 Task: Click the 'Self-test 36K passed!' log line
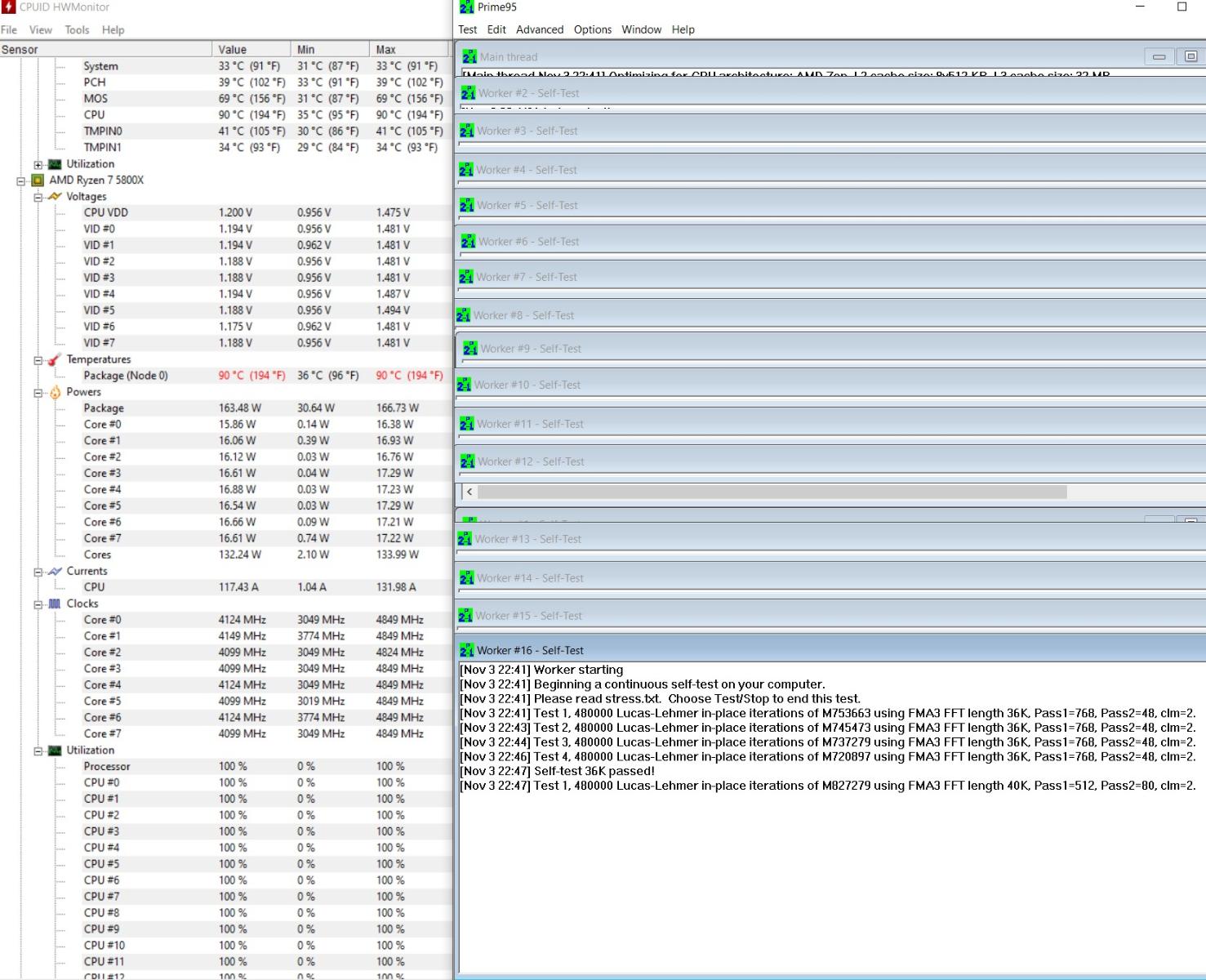(x=558, y=771)
